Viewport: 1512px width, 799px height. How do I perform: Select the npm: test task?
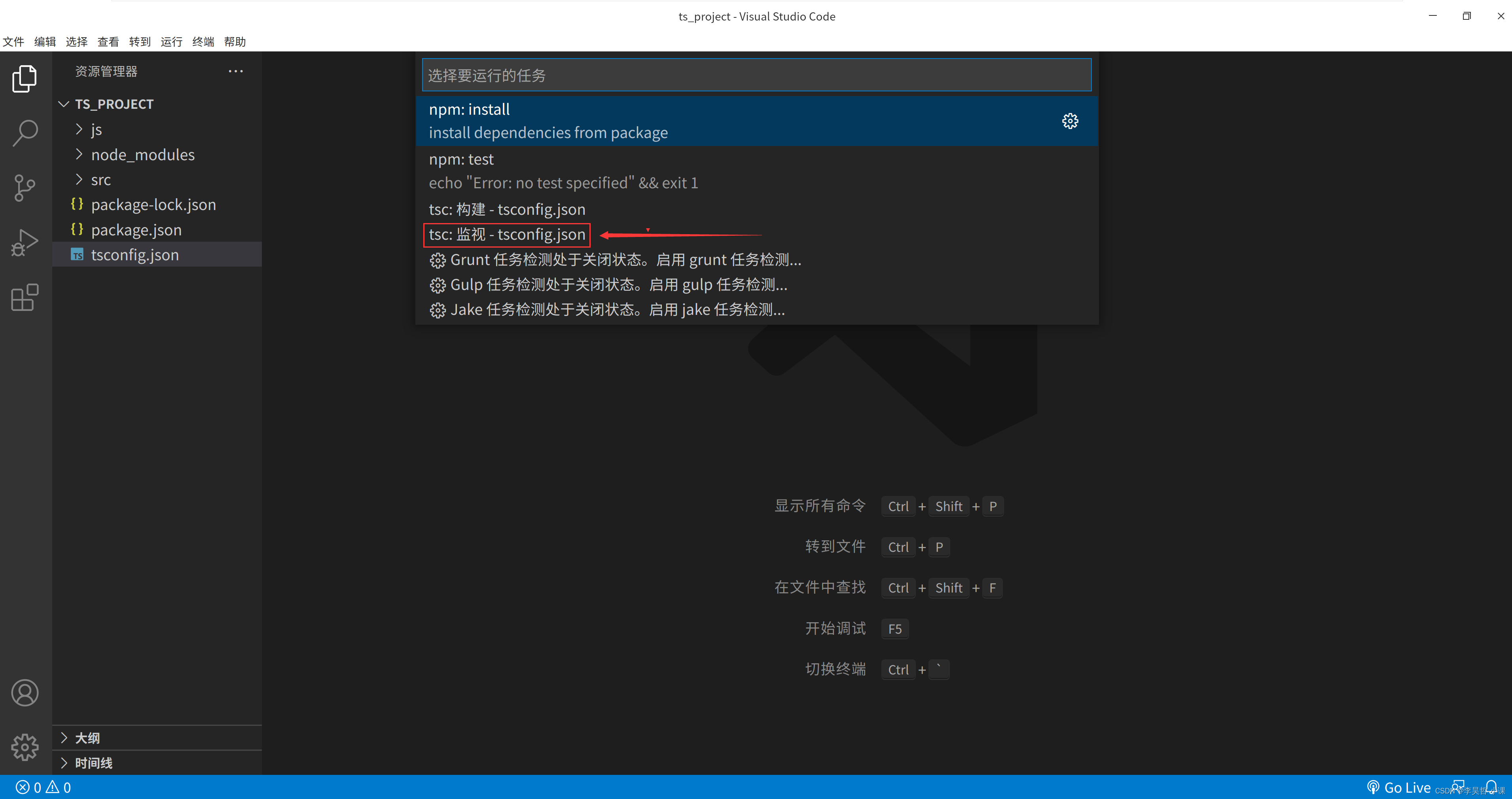[756, 171]
